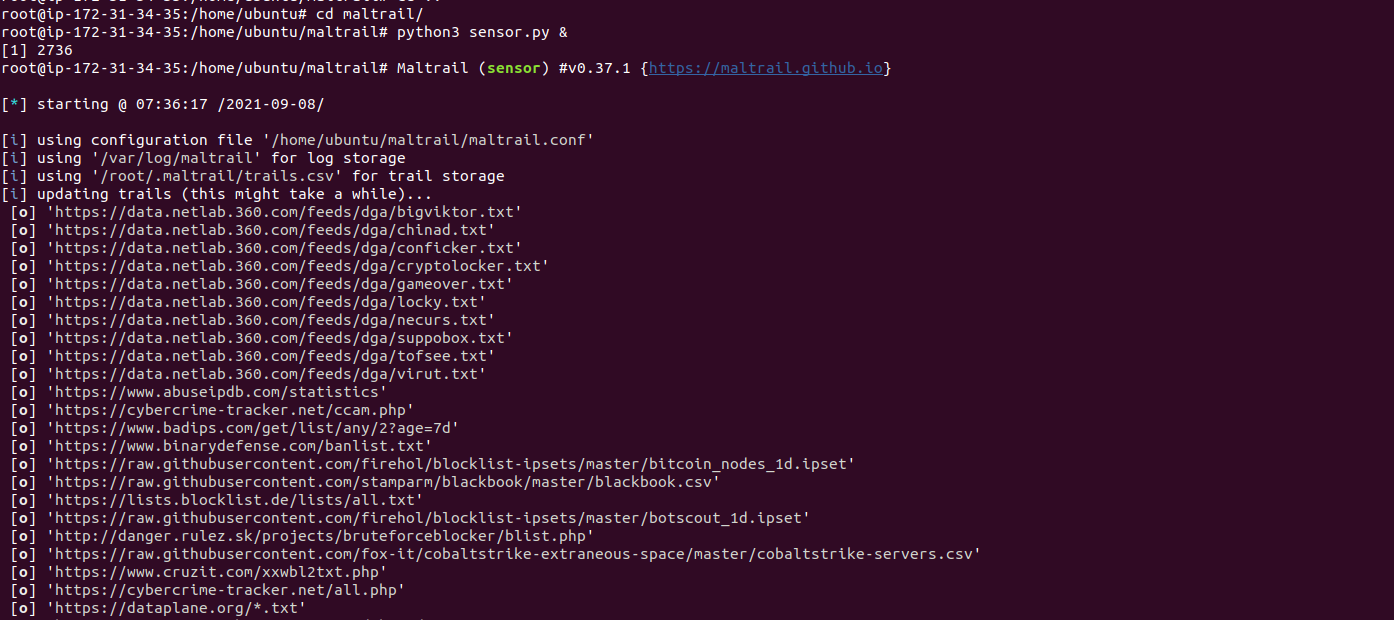Image resolution: width=1394 pixels, height=620 pixels.
Task: Click the bitcoin_nodes_1d.ipset URL
Action: [450, 464]
